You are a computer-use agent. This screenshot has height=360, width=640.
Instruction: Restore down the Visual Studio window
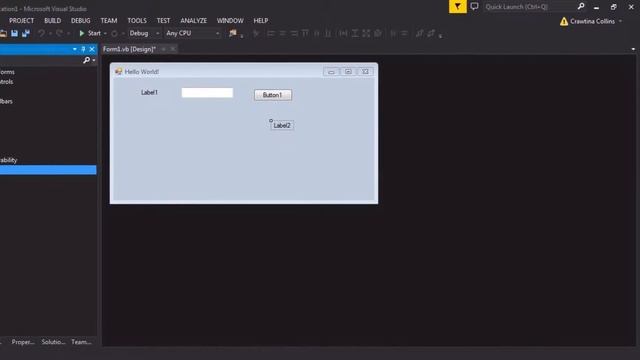coord(613,7)
